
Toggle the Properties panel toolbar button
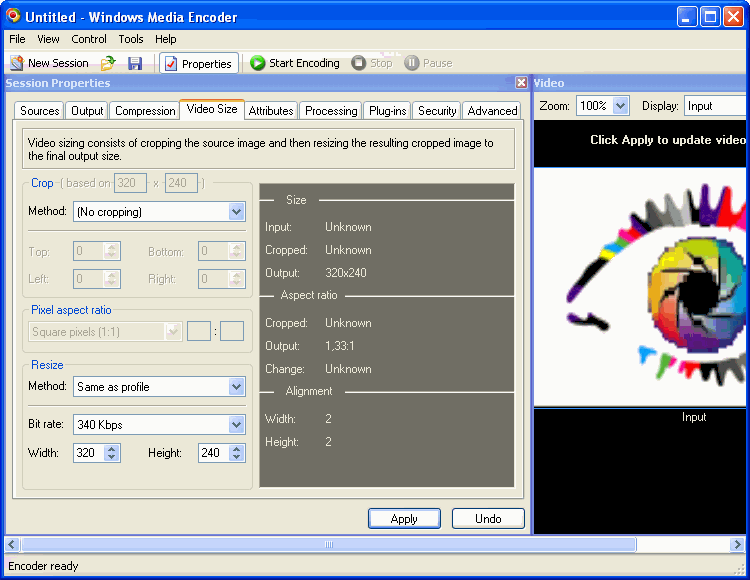click(198, 63)
